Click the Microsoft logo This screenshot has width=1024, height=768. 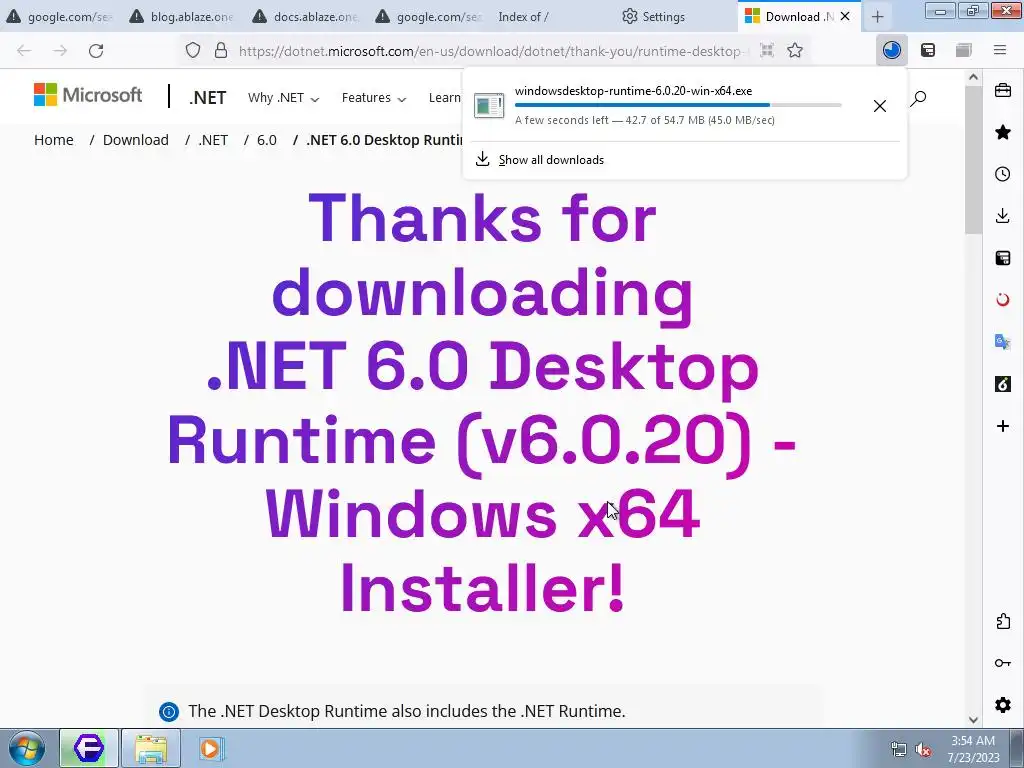click(x=88, y=95)
